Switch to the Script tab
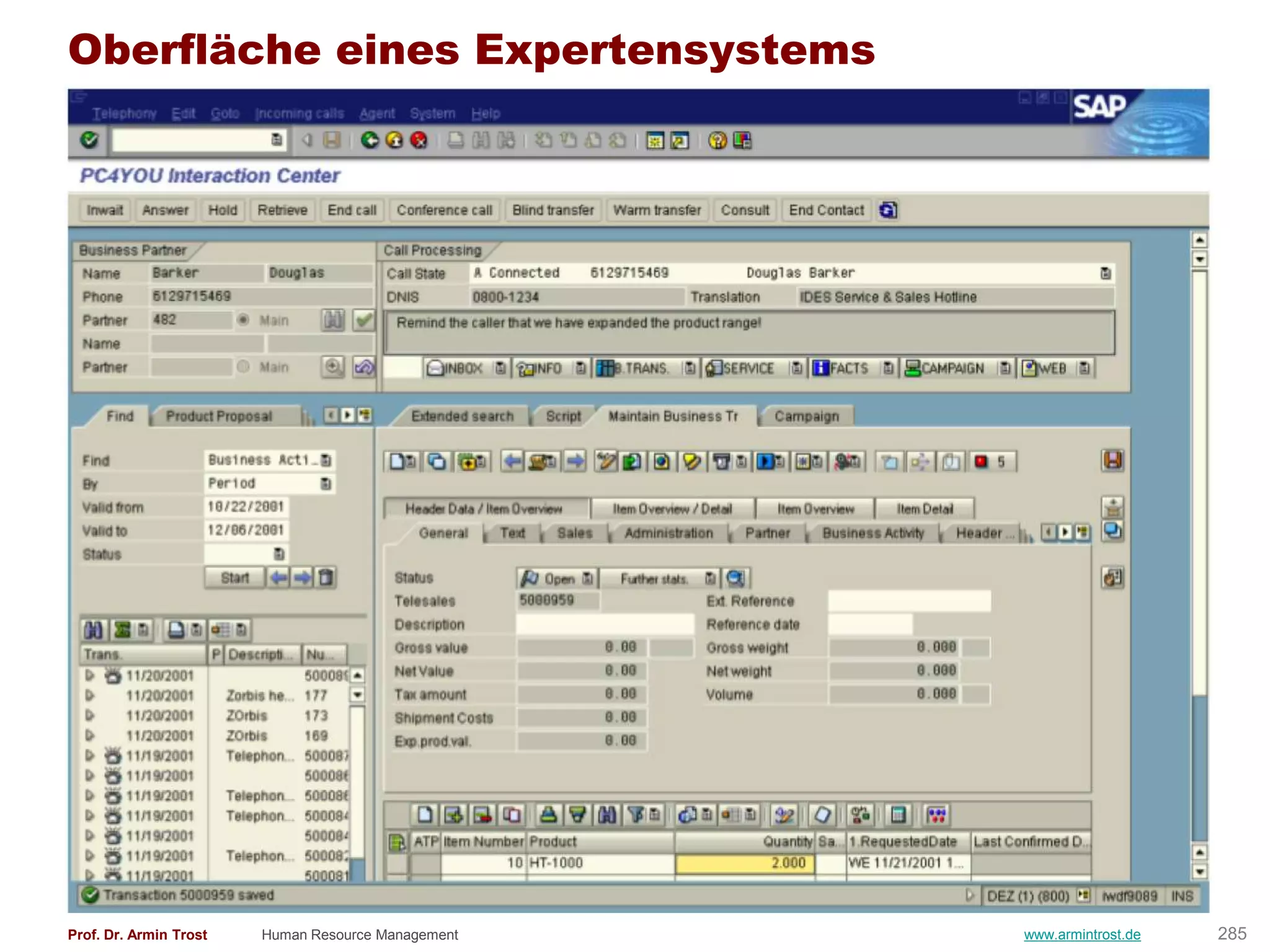The image size is (1270, 952). tap(564, 416)
